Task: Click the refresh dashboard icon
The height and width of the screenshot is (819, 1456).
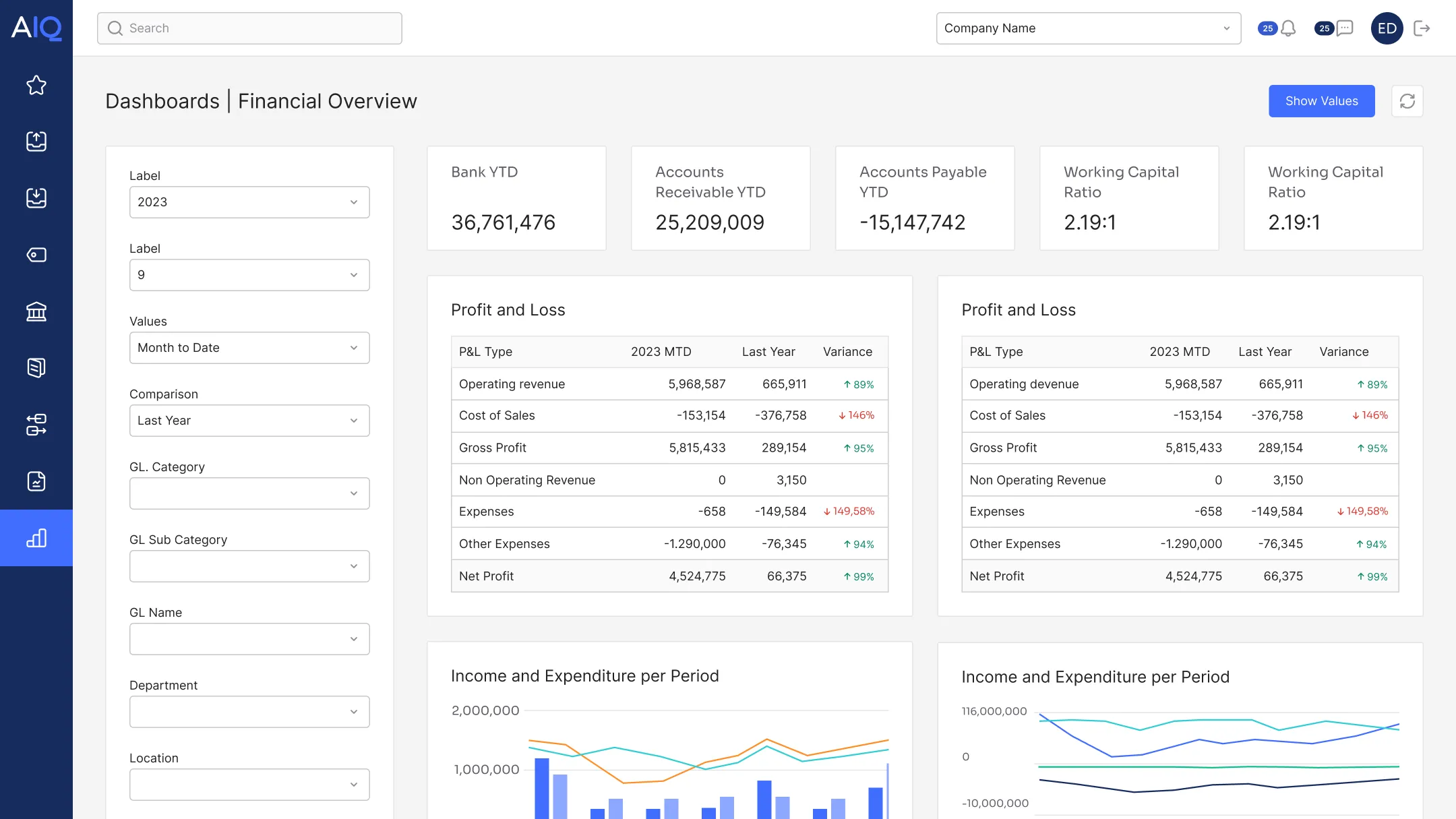Action: pyautogui.click(x=1407, y=101)
